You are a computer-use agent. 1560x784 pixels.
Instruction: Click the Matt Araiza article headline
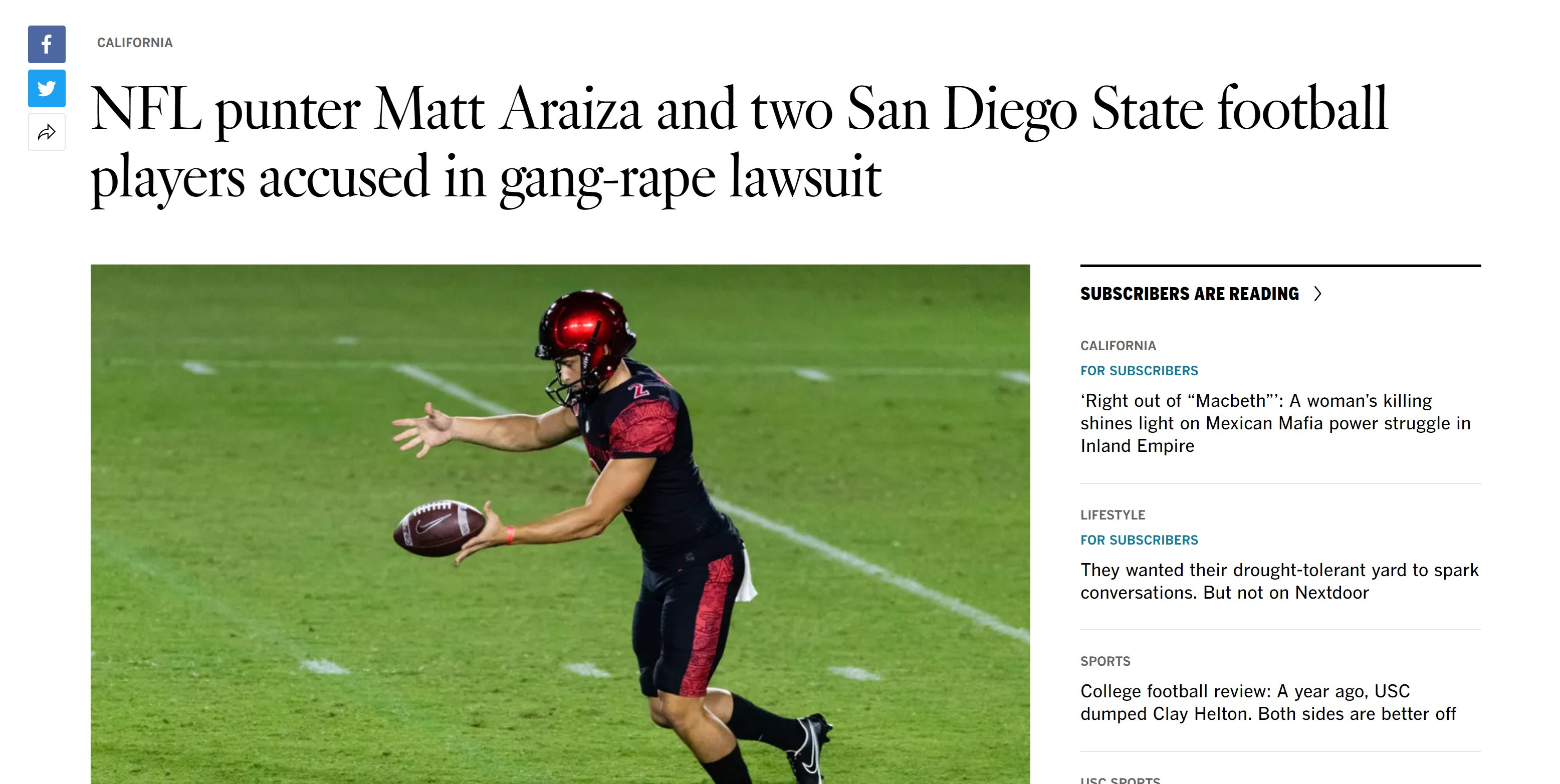coord(739,143)
